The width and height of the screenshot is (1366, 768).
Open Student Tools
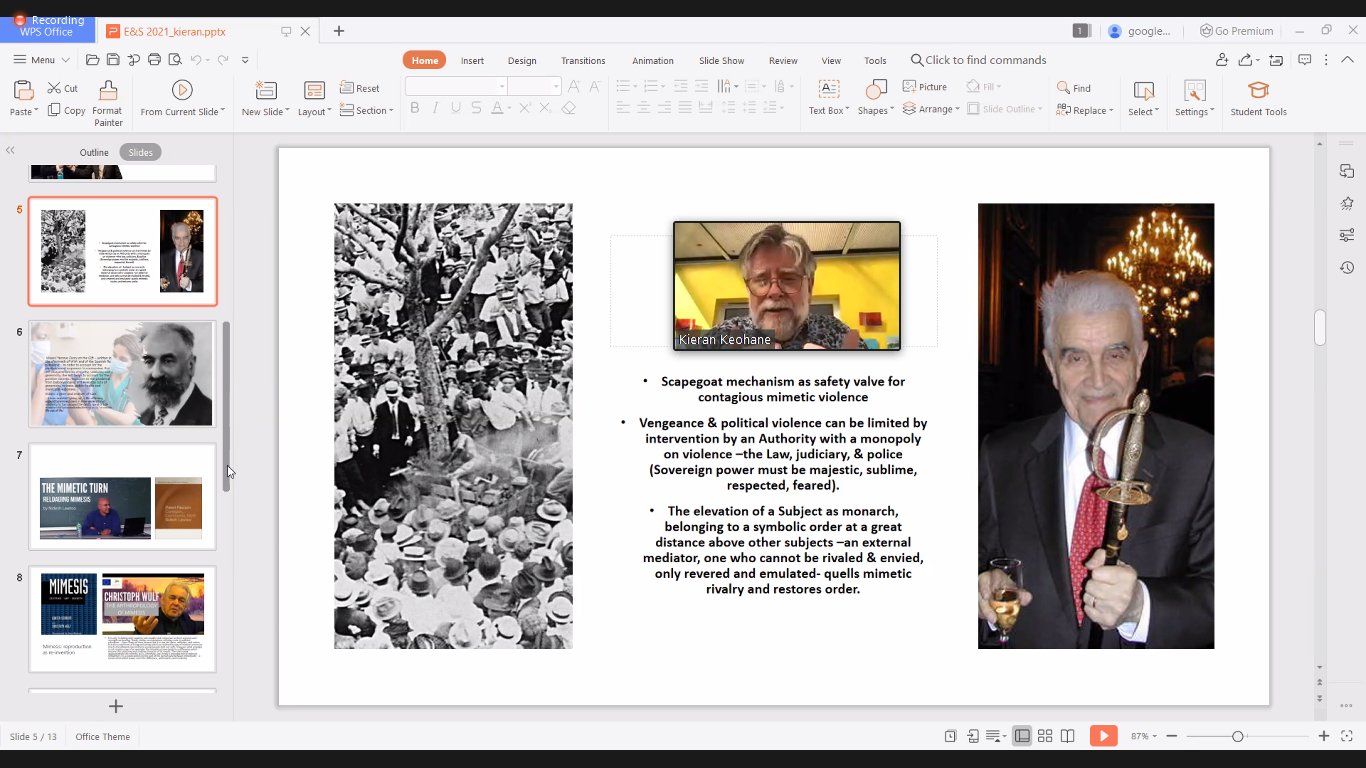click(x=1258, y=99)
